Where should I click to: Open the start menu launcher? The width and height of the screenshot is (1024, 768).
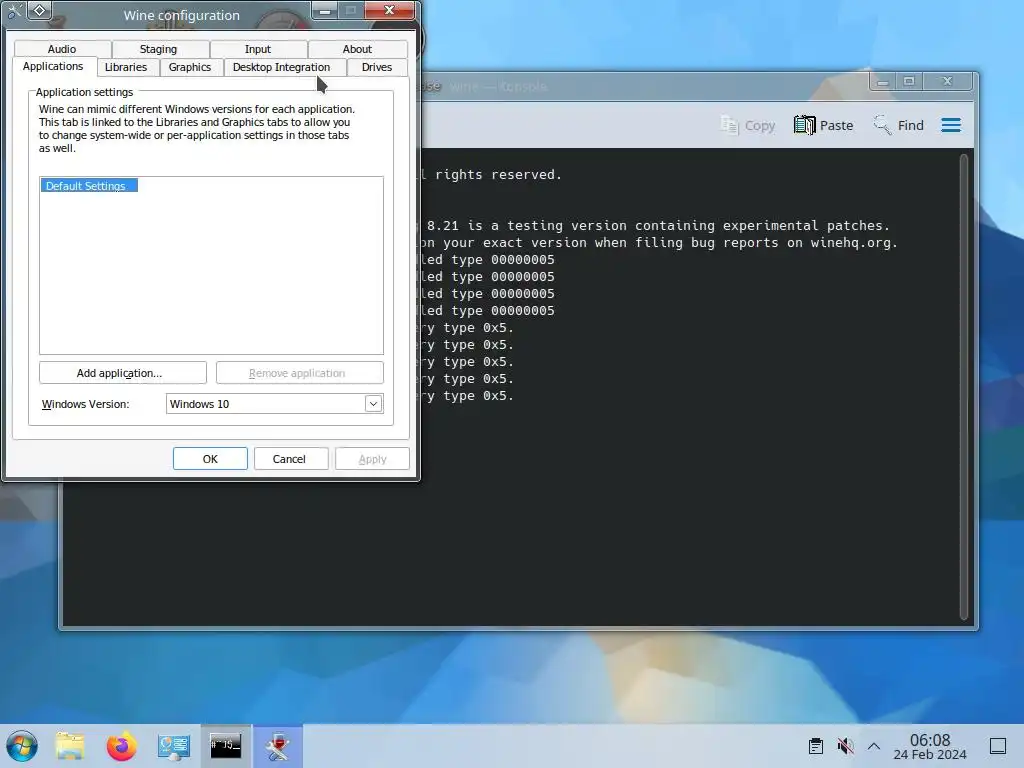tap(22, 746)
